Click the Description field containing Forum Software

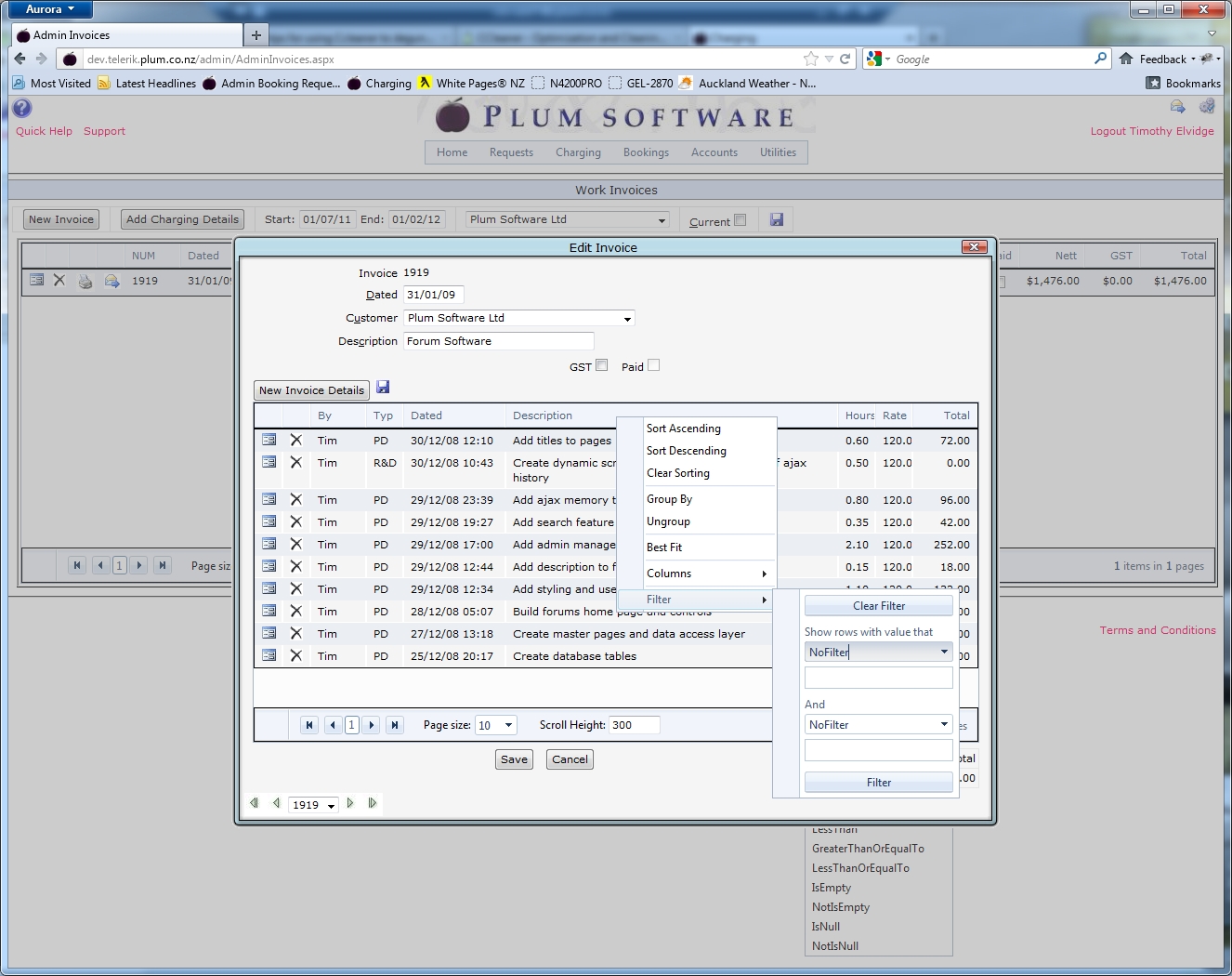click(x=498, y=341)
